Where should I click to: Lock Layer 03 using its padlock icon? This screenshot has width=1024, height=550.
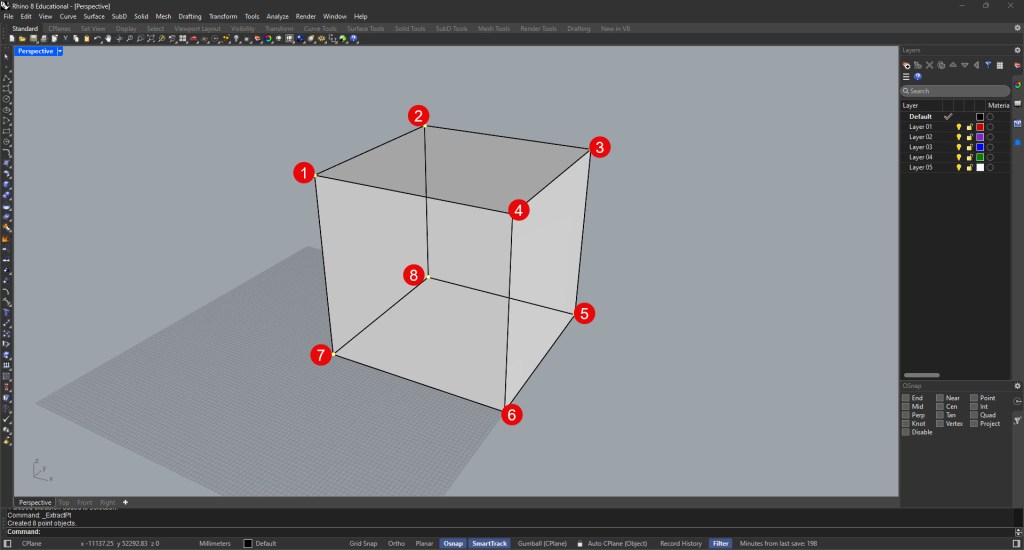pyautogui.click(x=969, y=147)
